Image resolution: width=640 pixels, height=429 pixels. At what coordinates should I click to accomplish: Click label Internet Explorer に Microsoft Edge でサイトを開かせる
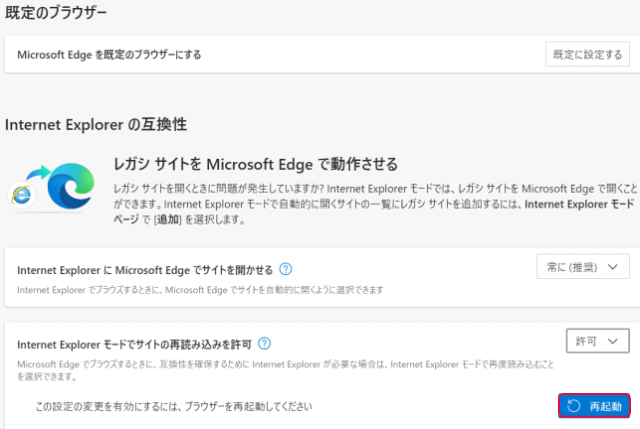pos(145,270)
